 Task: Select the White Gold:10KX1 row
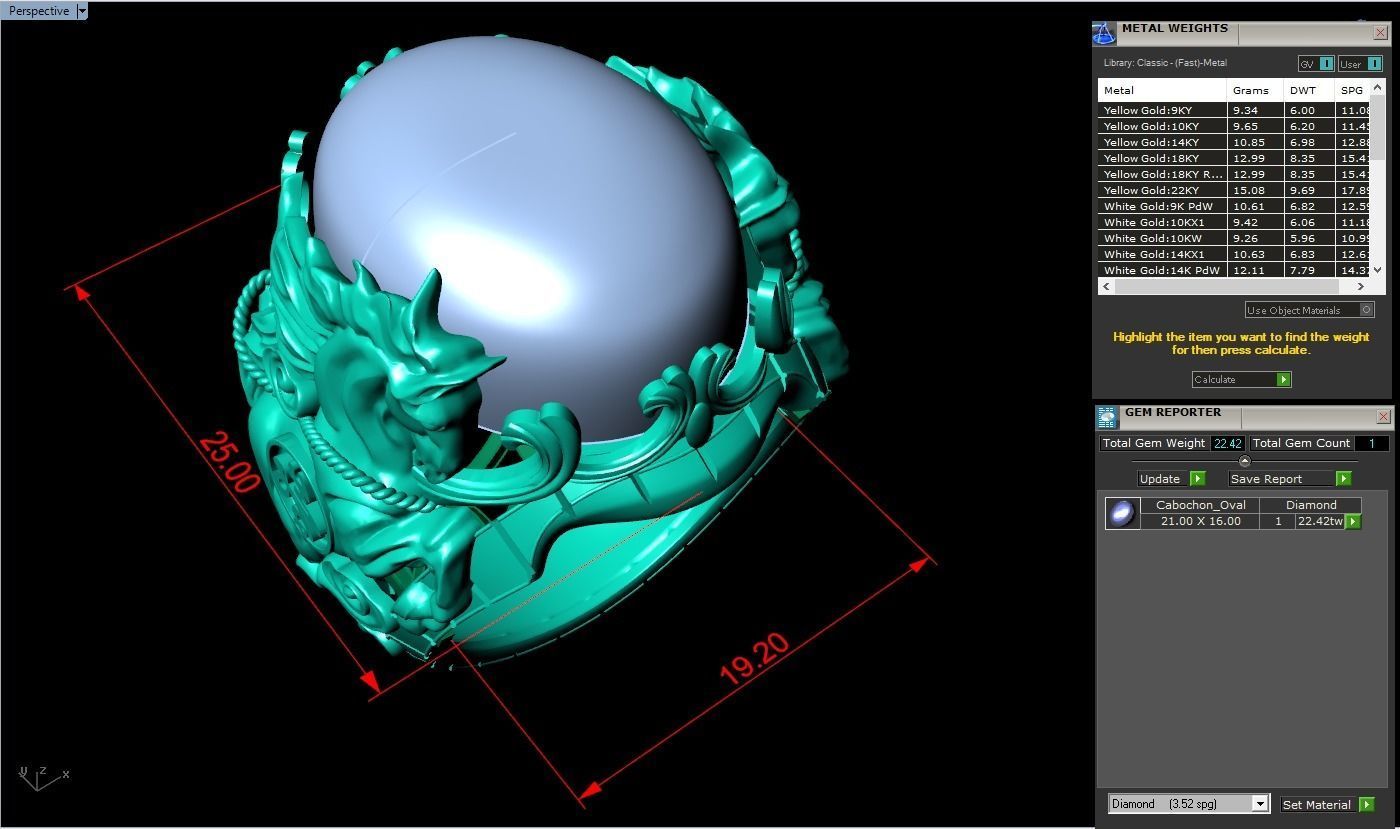[1233, 222]
